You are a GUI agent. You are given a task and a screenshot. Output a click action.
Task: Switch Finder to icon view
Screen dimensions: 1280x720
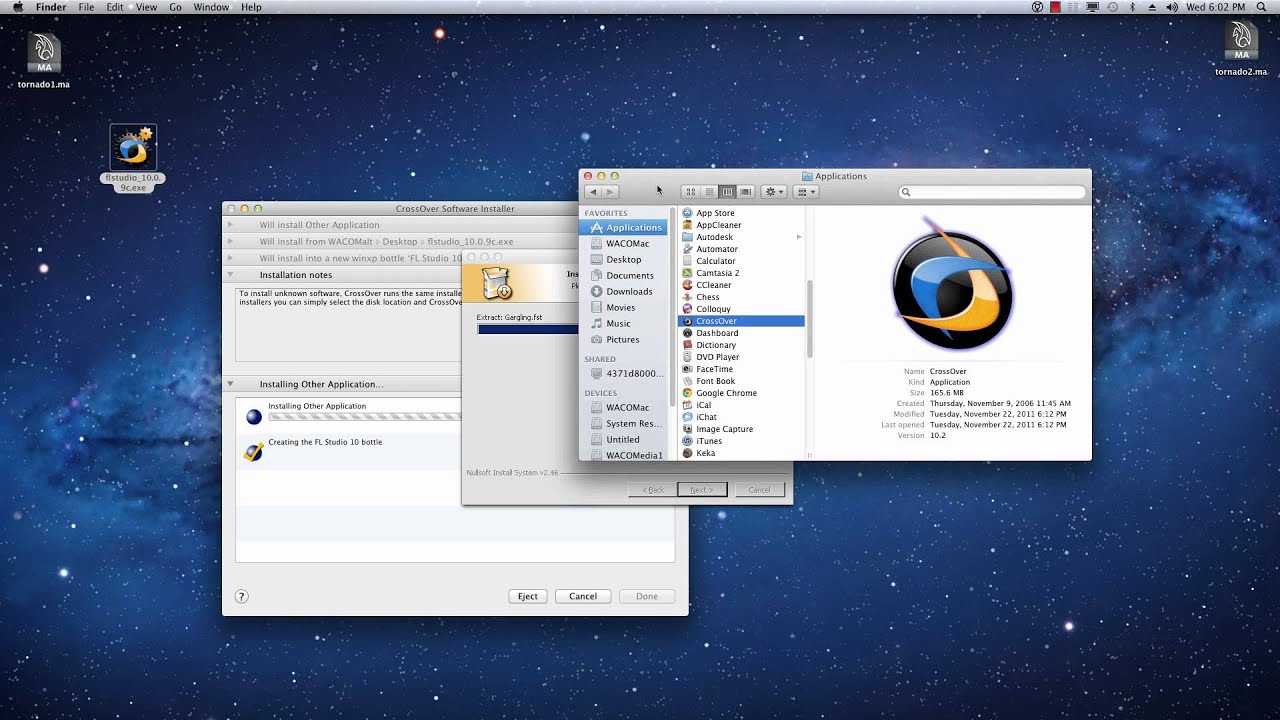click(x=690, y=192)
